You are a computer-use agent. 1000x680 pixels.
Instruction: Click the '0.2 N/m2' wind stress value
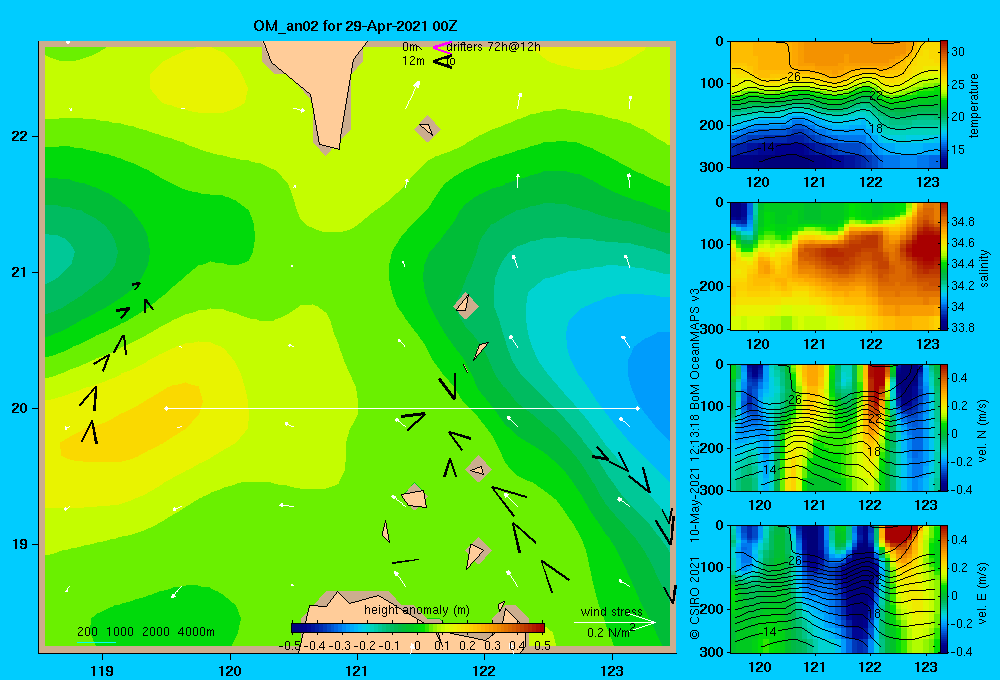(x=611, y=632)
